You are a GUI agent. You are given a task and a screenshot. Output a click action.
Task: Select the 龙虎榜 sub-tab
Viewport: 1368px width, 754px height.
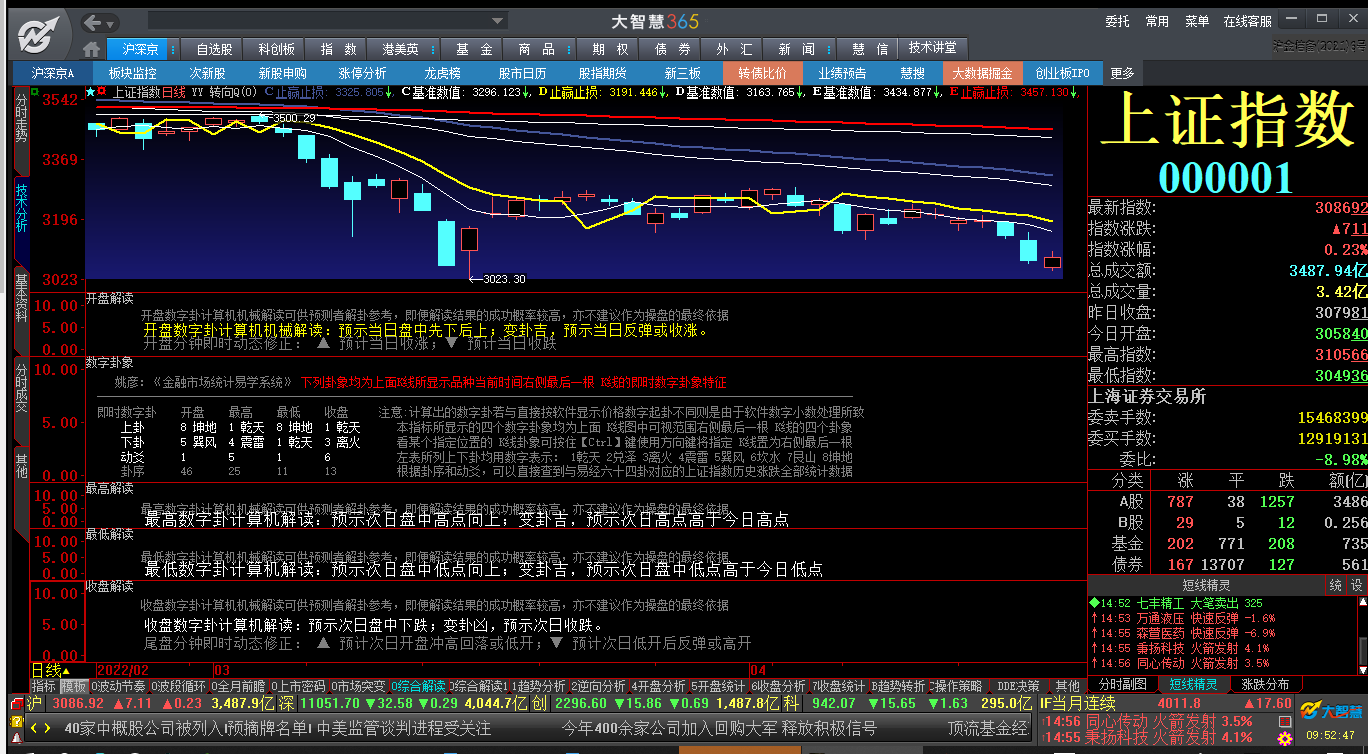point(442,73)
